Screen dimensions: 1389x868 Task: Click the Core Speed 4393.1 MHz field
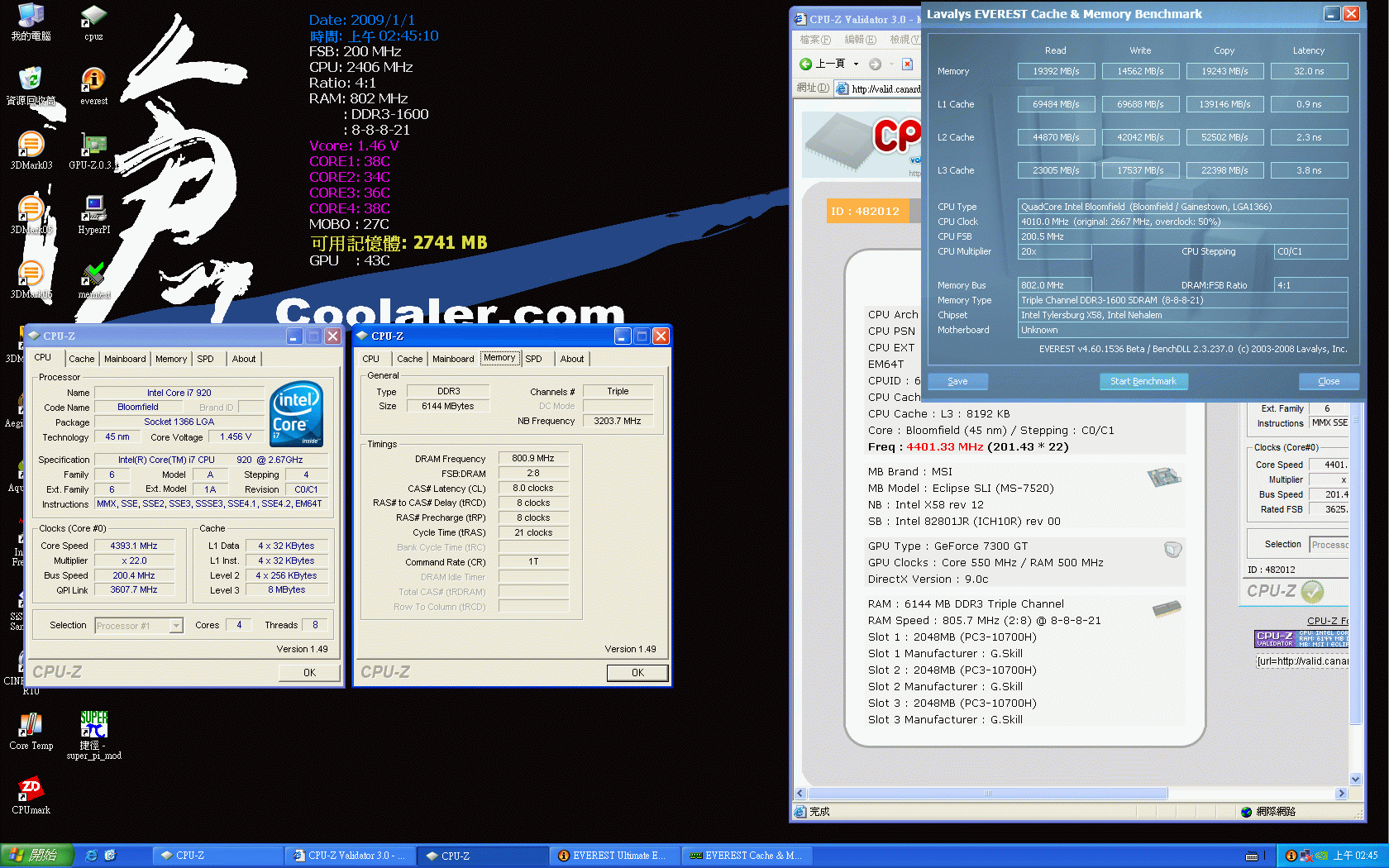pos(133,546)
